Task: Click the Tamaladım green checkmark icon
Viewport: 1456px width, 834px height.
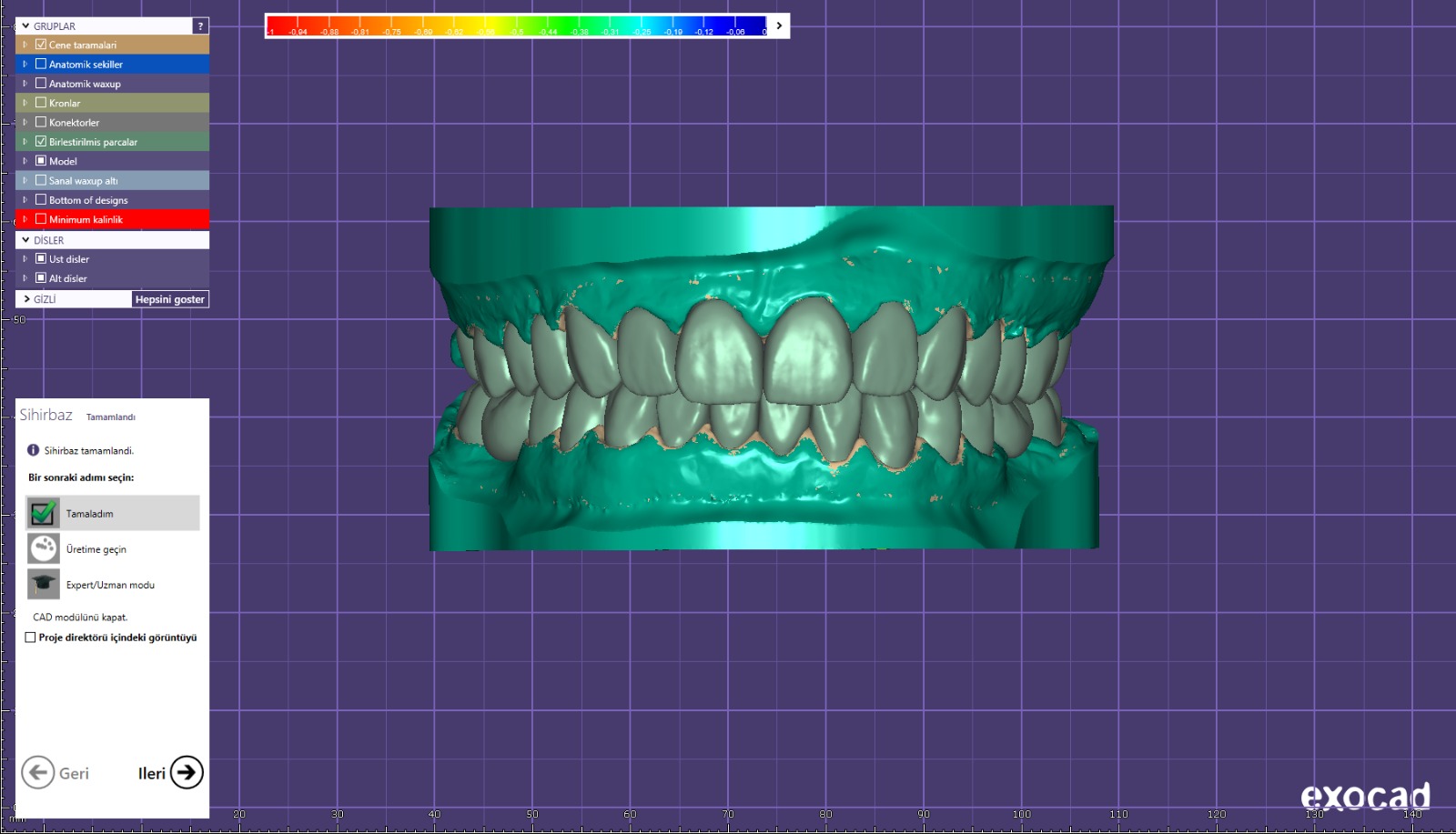Action: point(43,513)
